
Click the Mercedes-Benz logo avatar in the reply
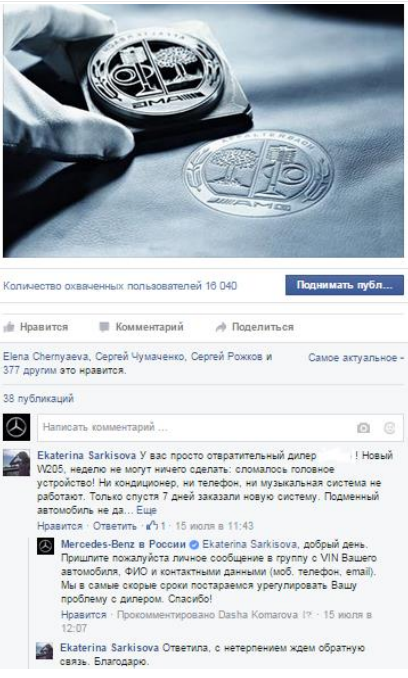tap(45, 547)
